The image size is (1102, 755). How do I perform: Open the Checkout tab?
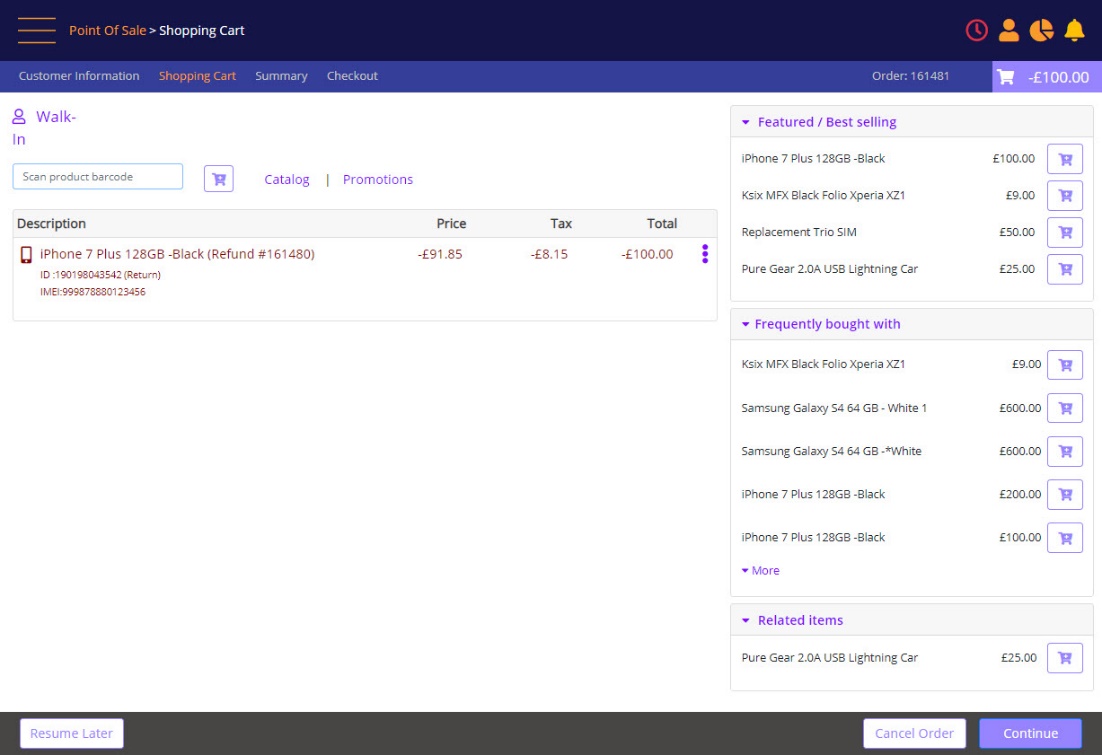pyautogui.click(x=352, y=76)
